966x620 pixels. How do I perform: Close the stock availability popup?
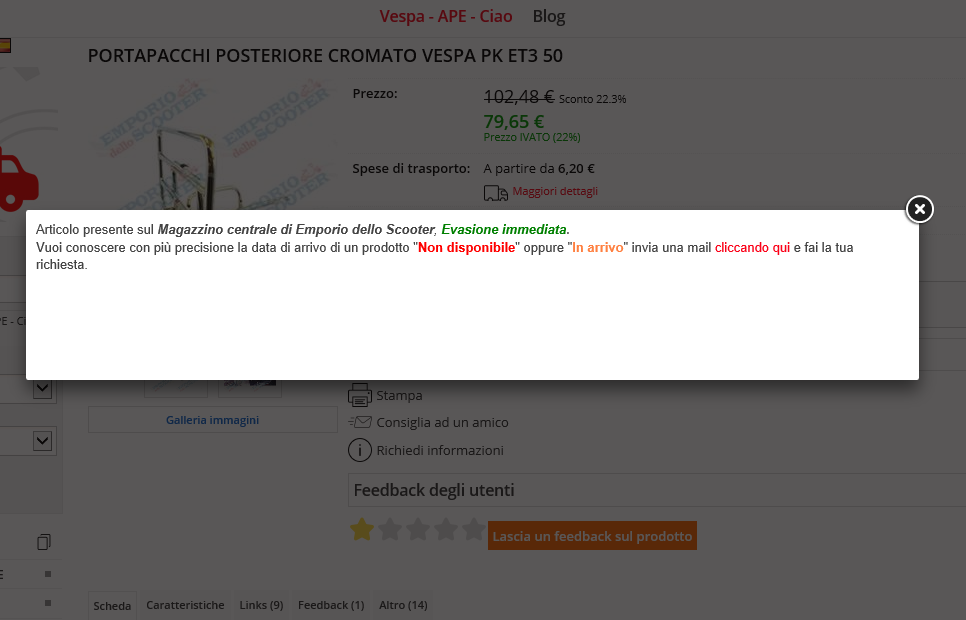[x=919, y=210]
